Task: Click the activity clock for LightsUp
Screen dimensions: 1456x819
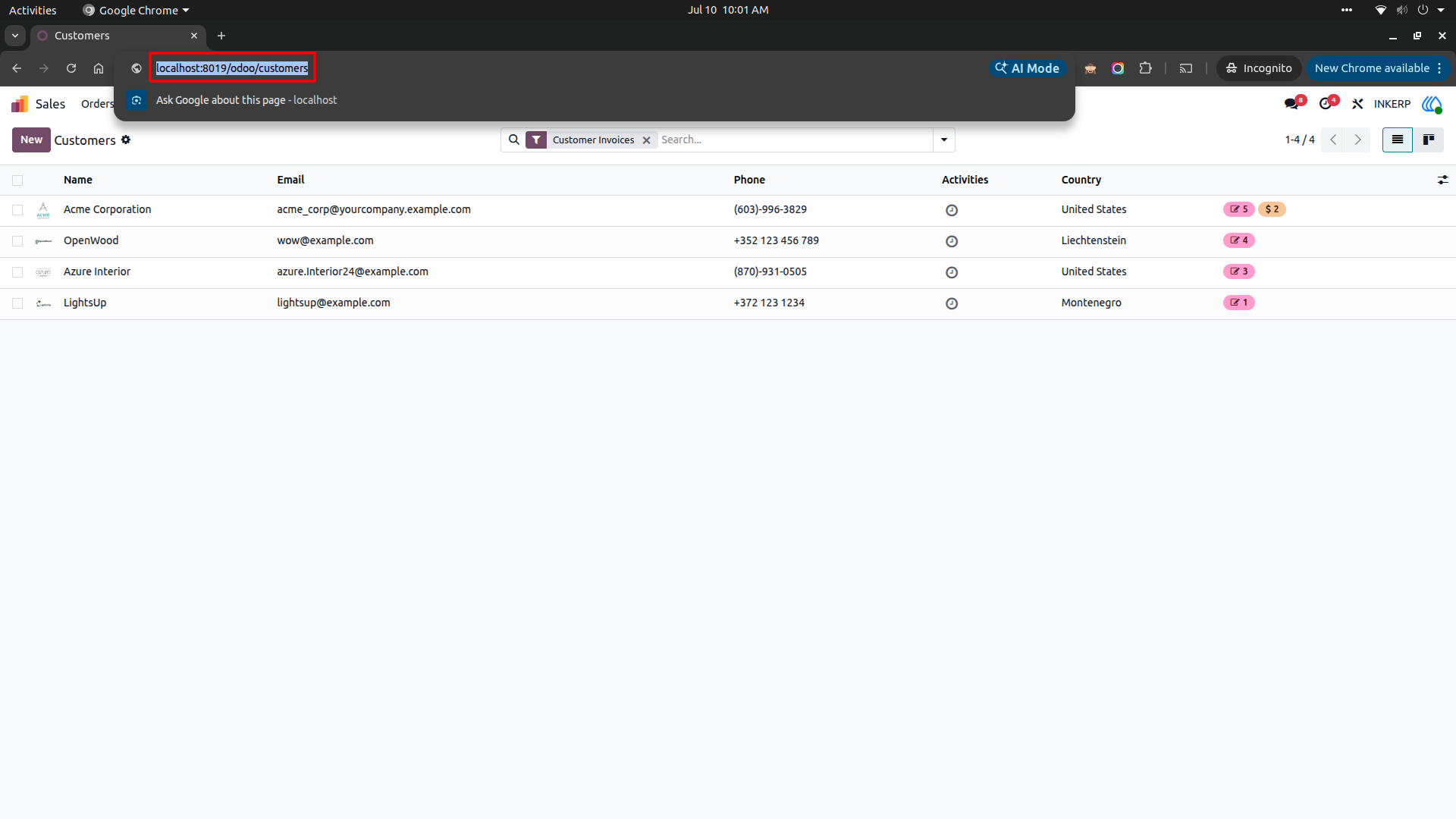Action: pos(952,303)
